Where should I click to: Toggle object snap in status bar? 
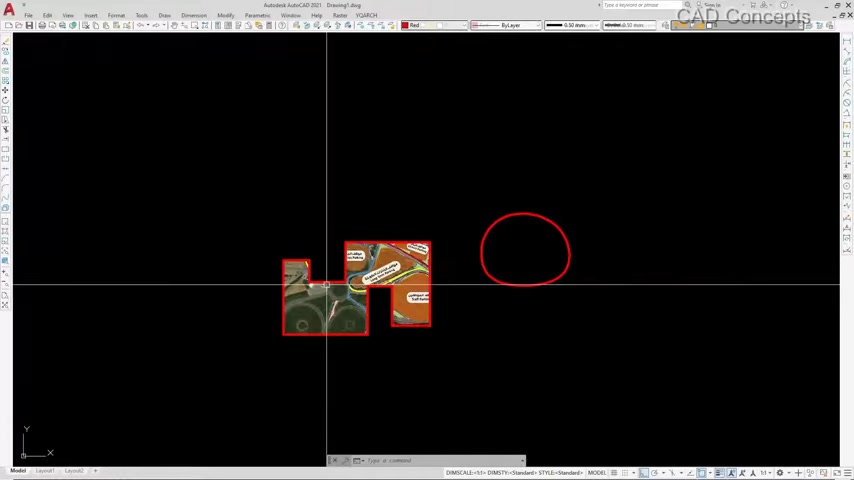pyautogui.click(x=702, y=473)
